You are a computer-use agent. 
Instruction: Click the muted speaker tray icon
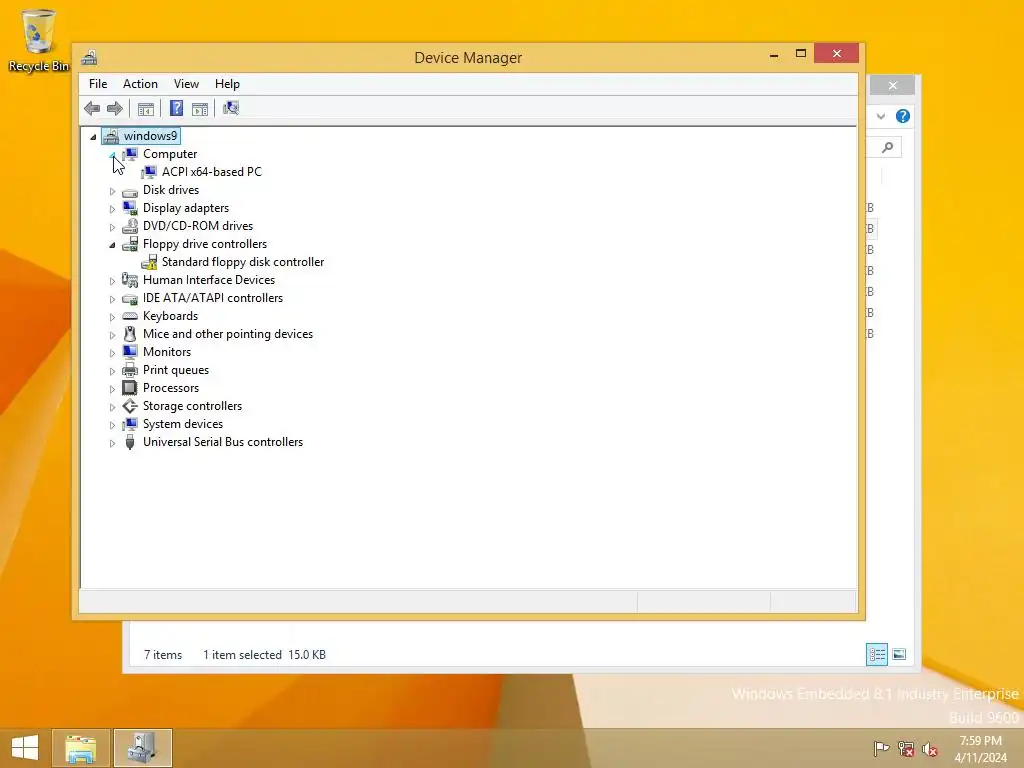coord(930,749)
